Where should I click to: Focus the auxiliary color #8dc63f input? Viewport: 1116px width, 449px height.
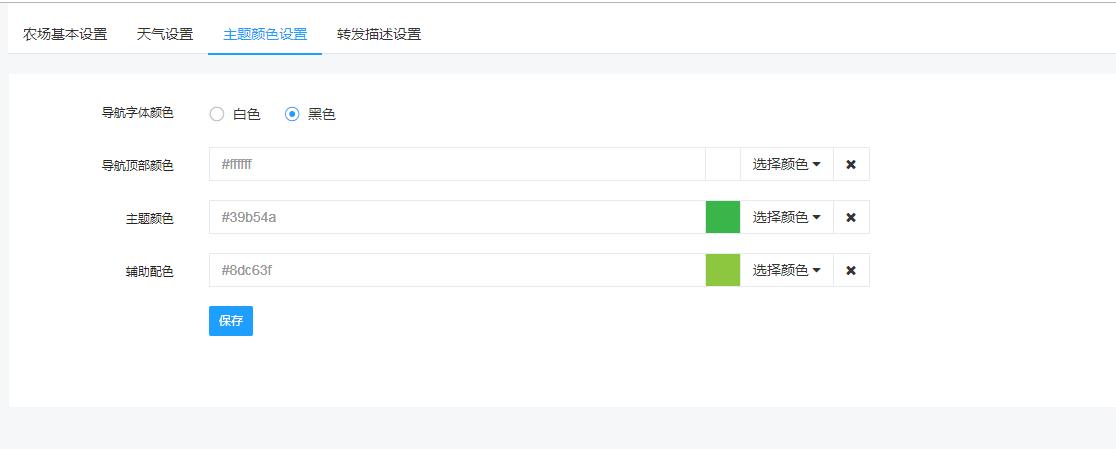(x=456, y=270)
